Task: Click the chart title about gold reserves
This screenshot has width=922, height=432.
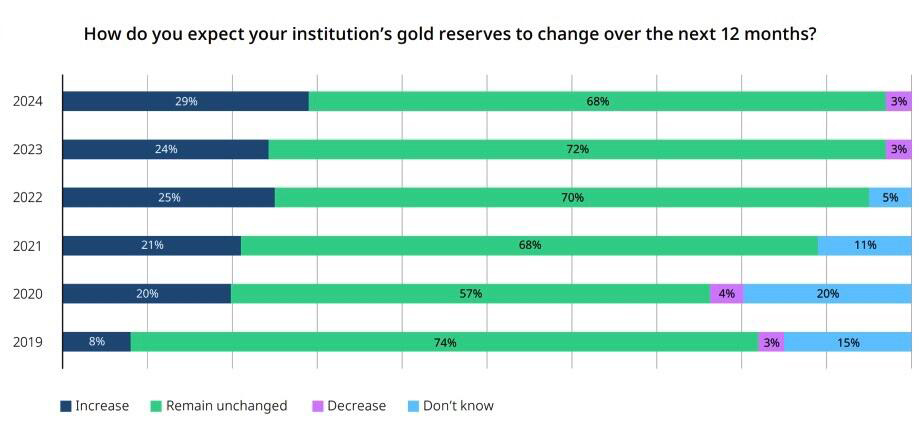Action: (x=450, y=34)
